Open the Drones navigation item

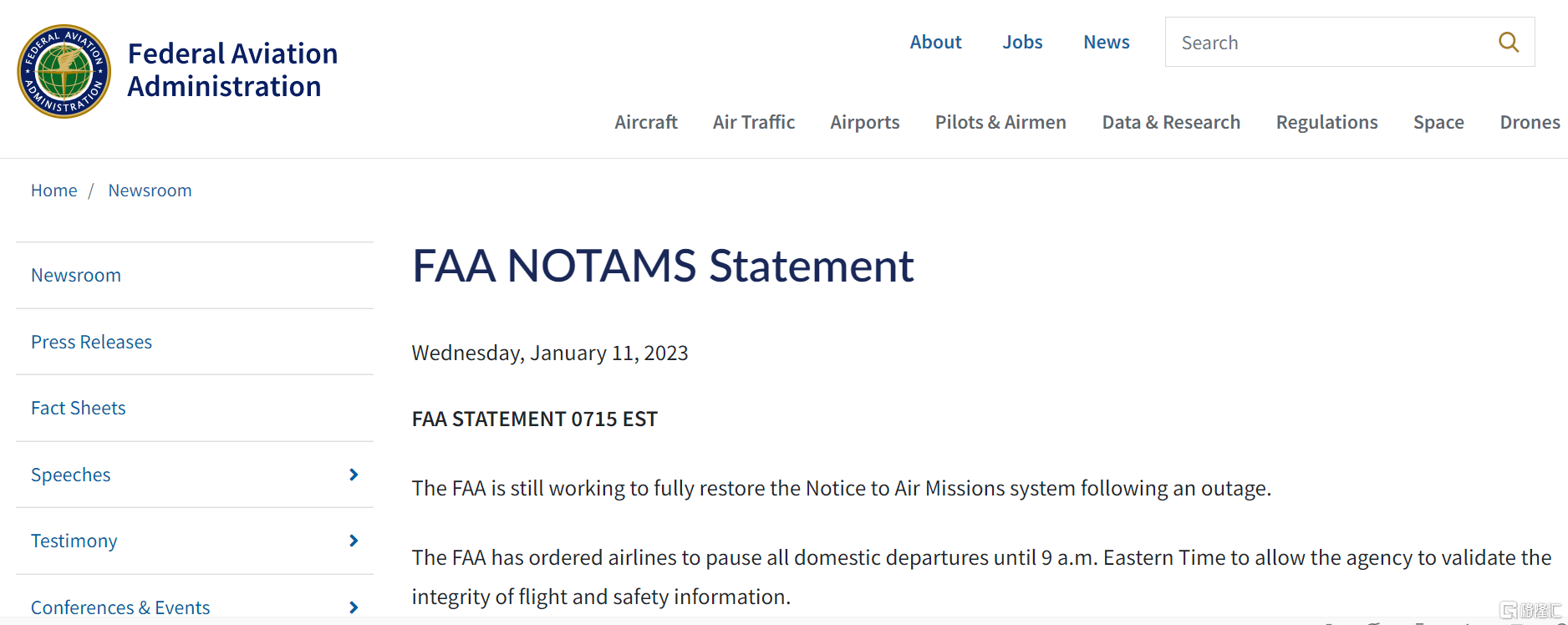point(1530,122)
